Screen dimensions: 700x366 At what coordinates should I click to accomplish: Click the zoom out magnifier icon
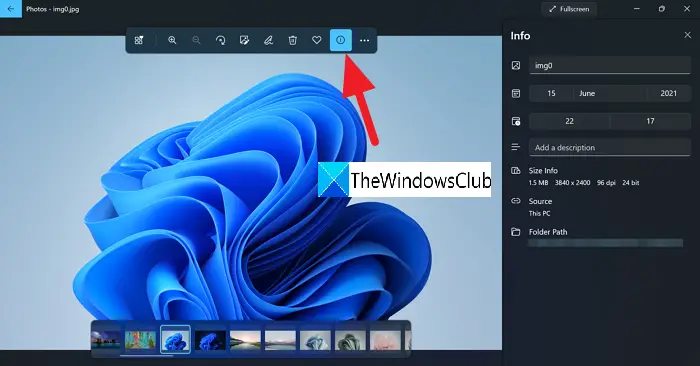pyautogui.click(x=196, y=40)
